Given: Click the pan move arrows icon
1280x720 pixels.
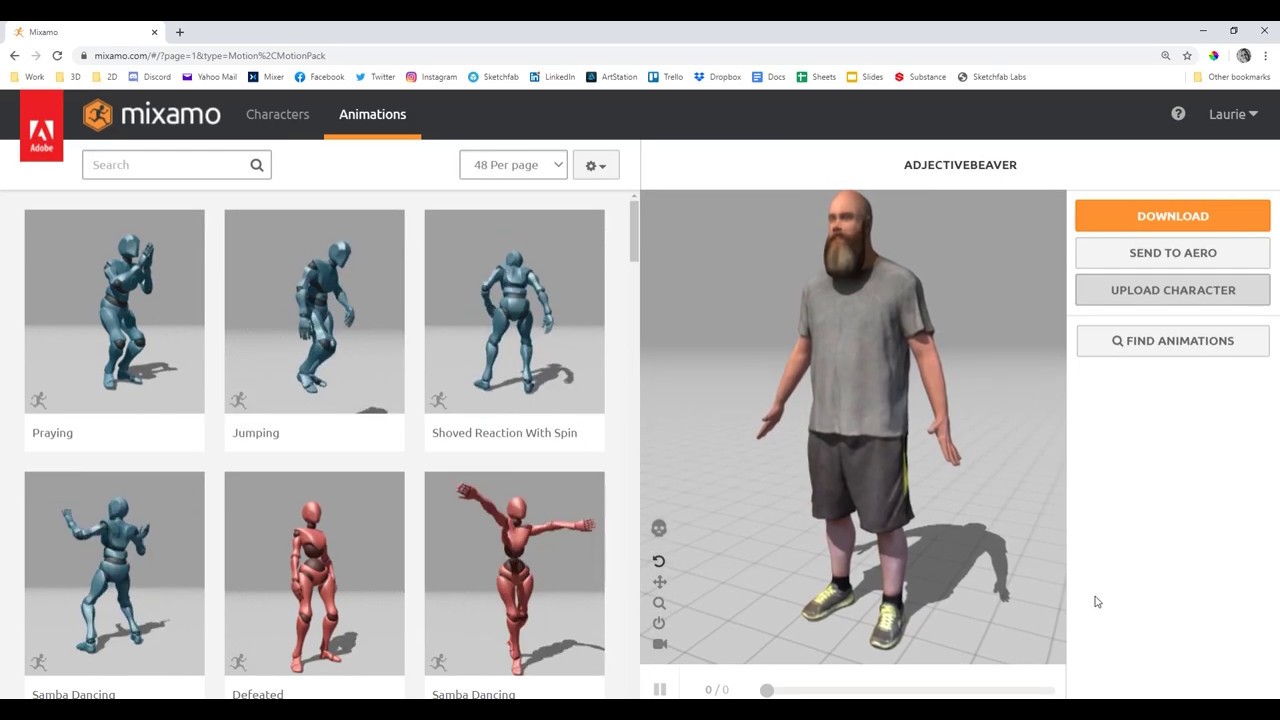Looking at the screenshot, I should tap(659, 582).
